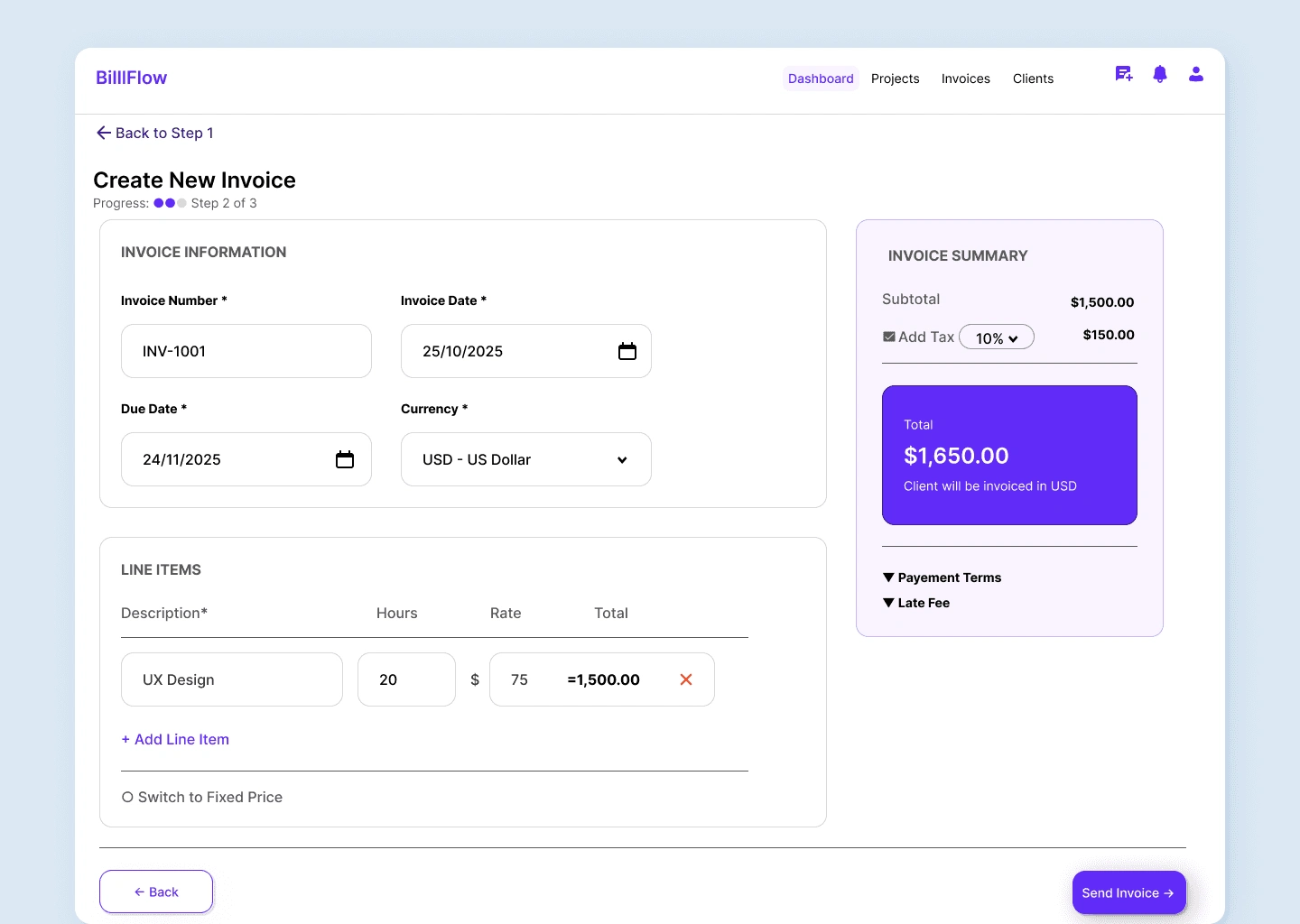Go back to Step 1 arrow link
This screenshot has width=1300, height=924.
155,133
